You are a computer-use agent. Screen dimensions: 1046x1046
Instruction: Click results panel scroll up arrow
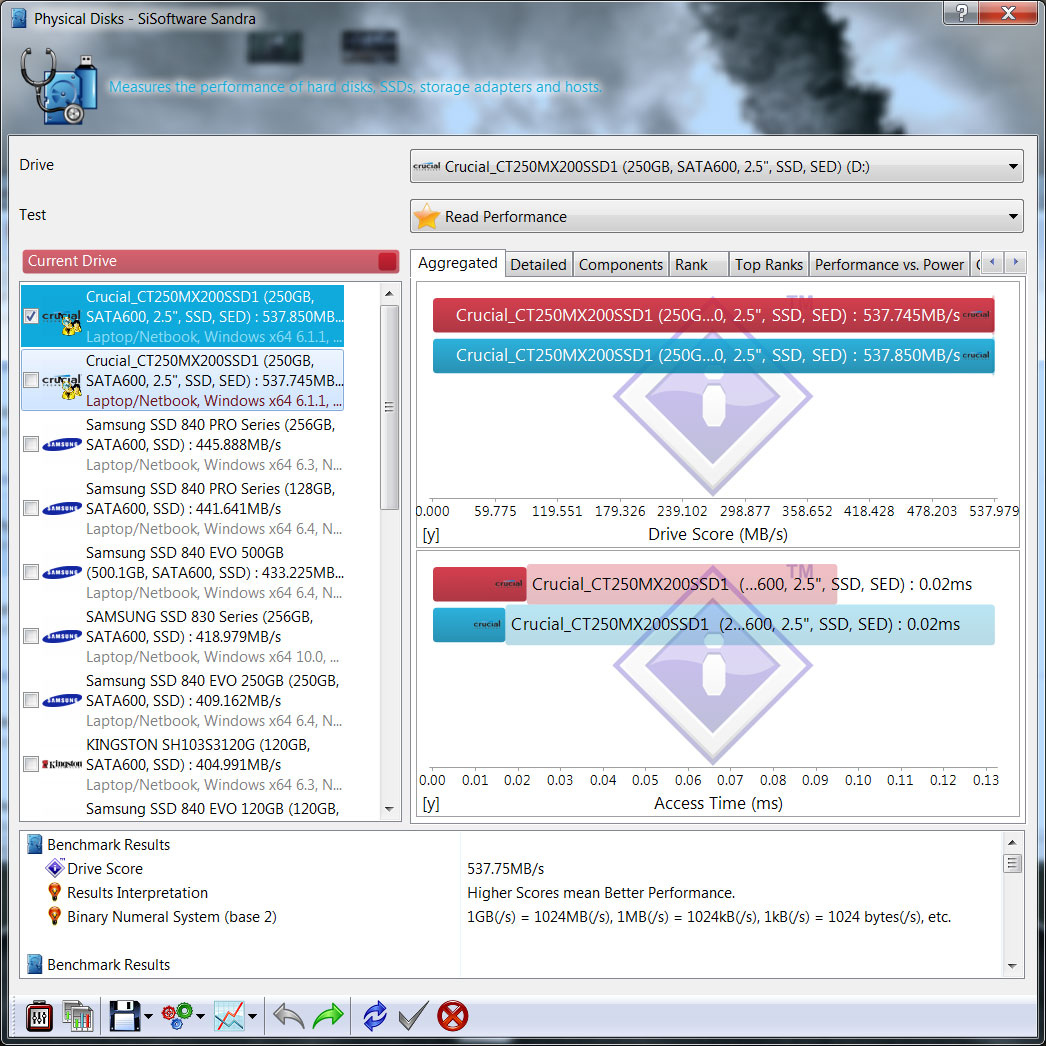(1012, 843)
